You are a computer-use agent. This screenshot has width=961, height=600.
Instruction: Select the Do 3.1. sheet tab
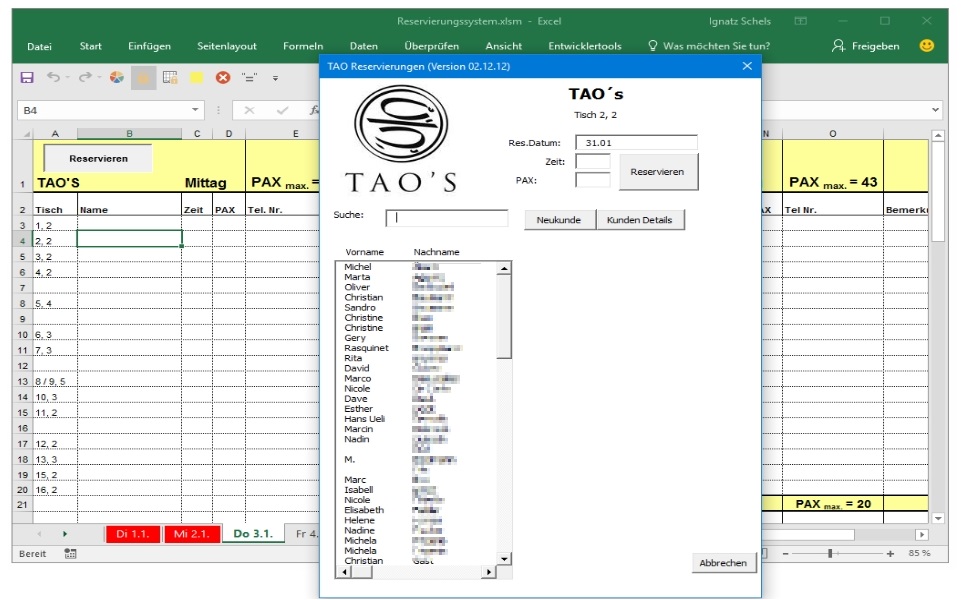point(253,534)
